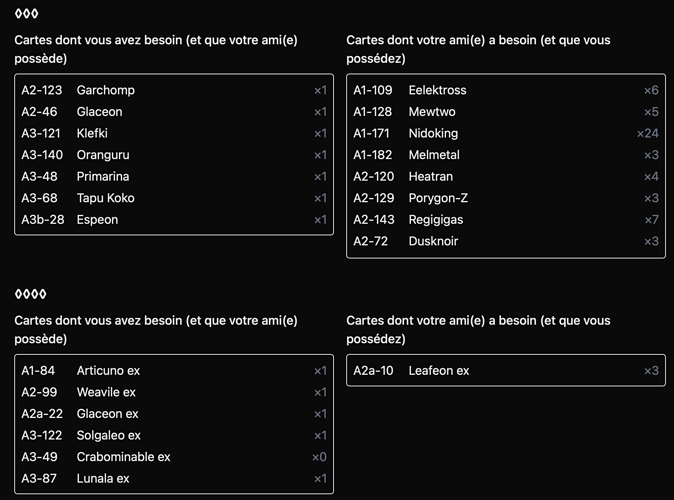Image resolution: width=674 pixels, height=500 pixels.
Task: Choose the Porygon-Z card row
Action: (505, 198)
